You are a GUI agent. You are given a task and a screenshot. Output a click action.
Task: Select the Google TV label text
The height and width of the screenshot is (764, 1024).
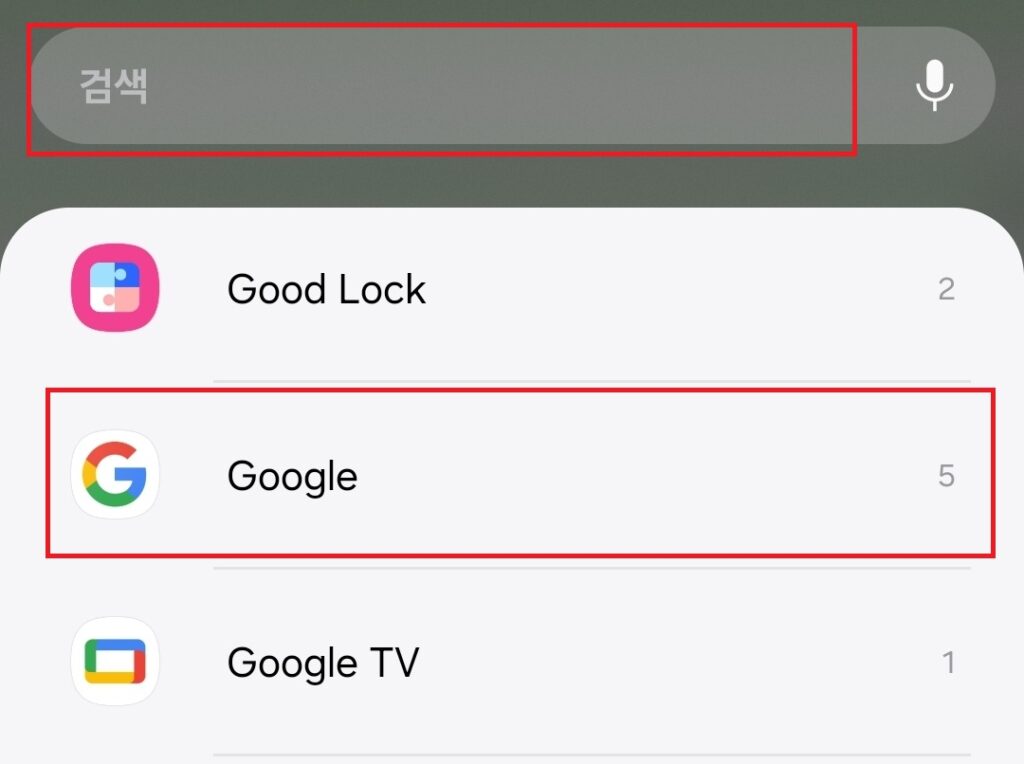(323, 663)
